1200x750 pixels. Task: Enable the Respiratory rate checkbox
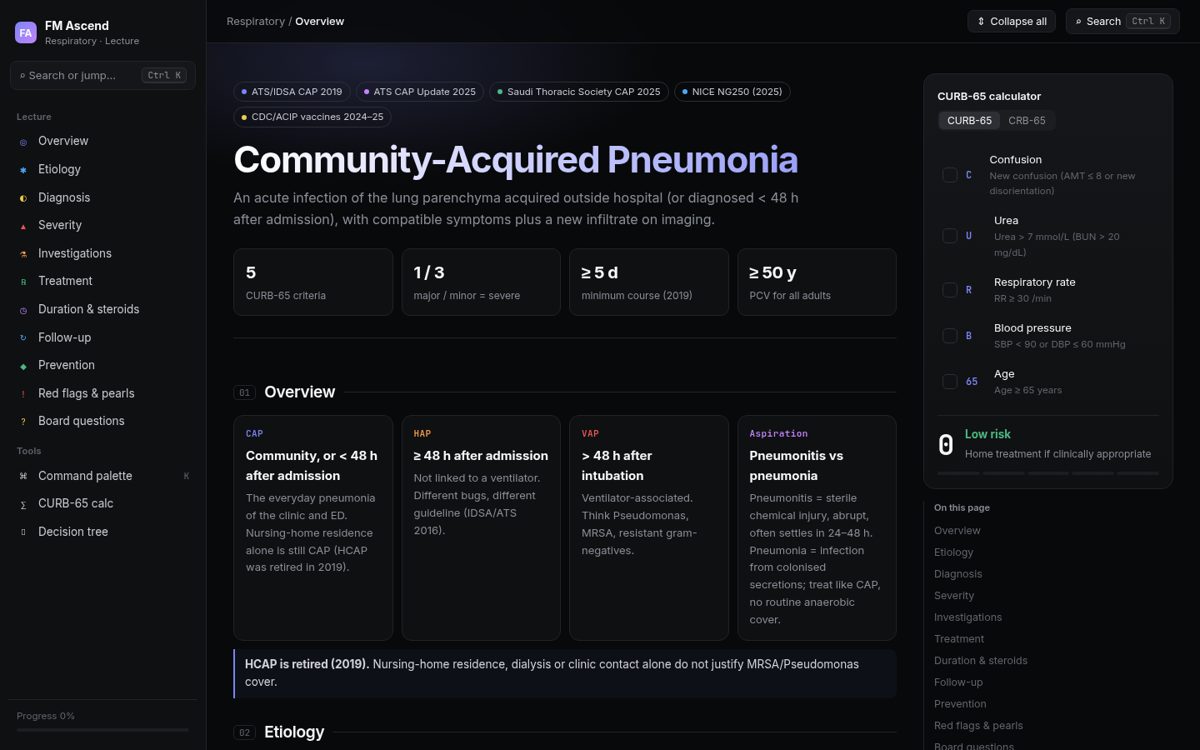pyautogui.click(x=950, y=290)
